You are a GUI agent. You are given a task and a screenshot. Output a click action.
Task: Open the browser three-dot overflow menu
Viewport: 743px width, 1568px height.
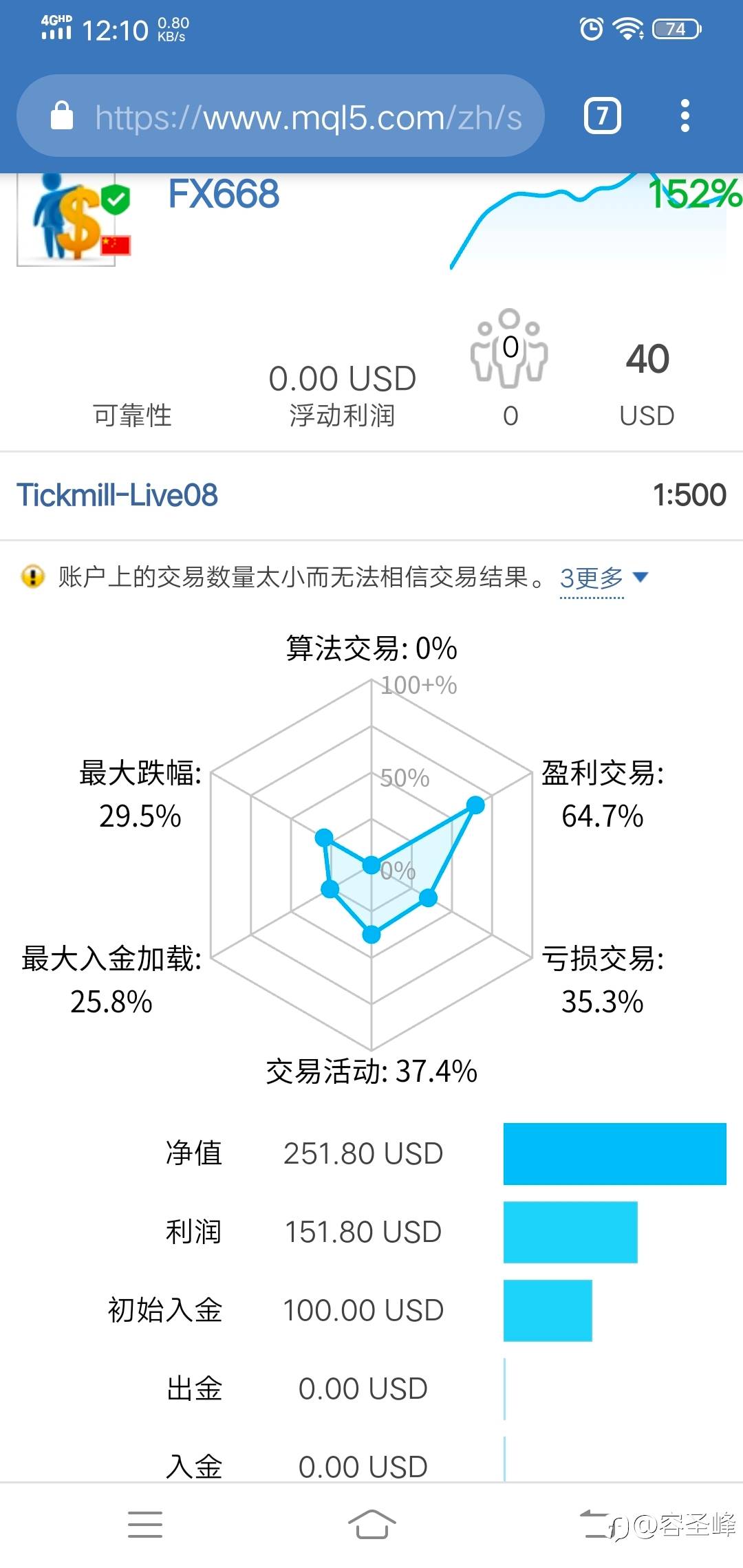point(685,116)
